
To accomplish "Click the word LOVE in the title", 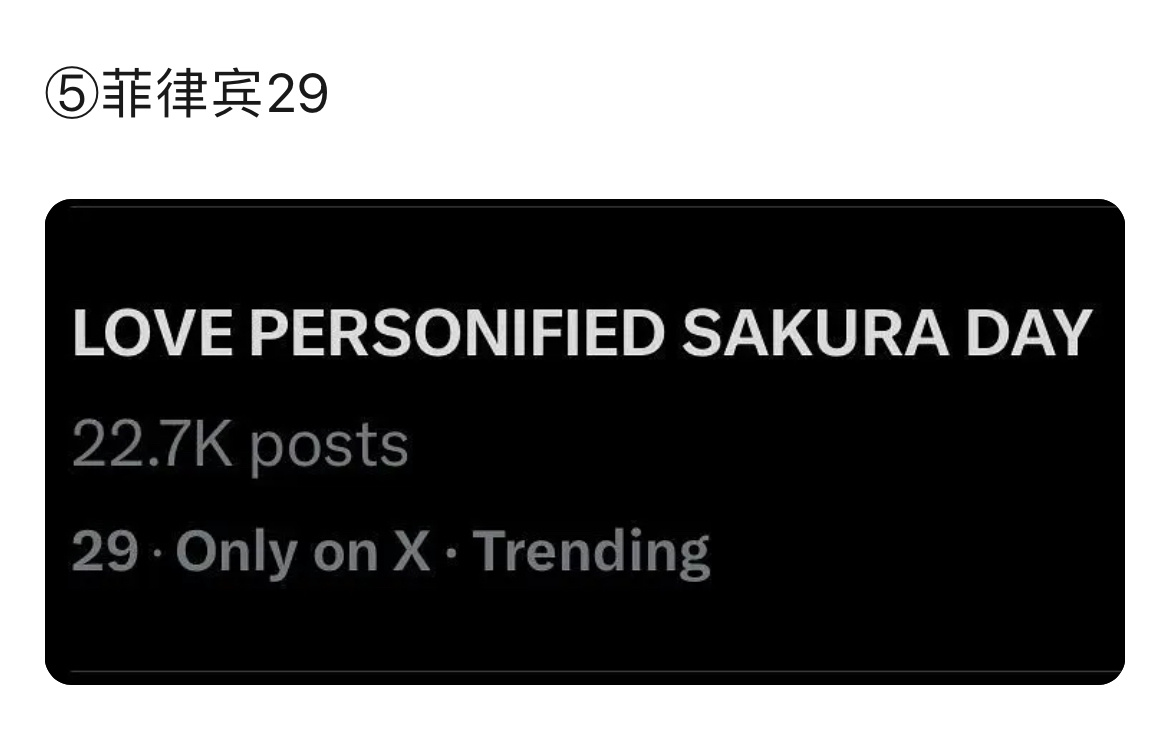I will coord(153,333).
